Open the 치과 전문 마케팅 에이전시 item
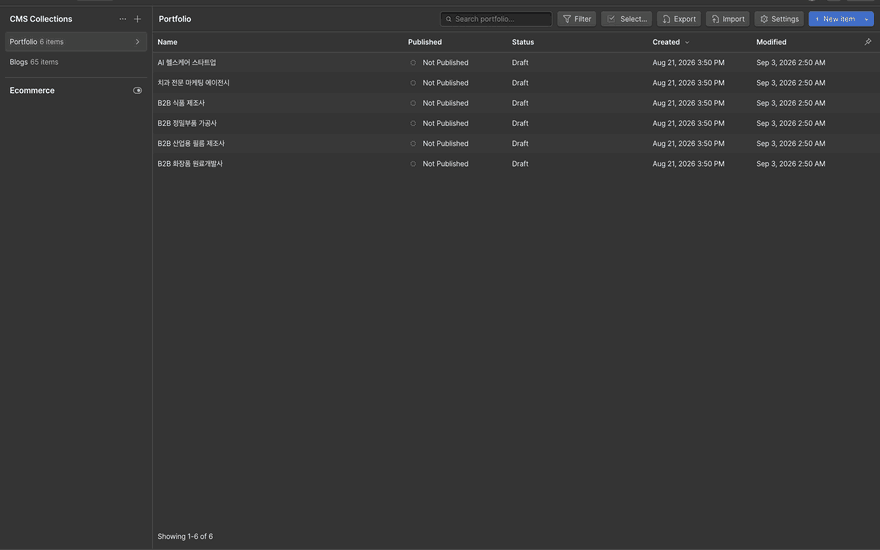Viewport: 880px width, 550px height. 193,83
